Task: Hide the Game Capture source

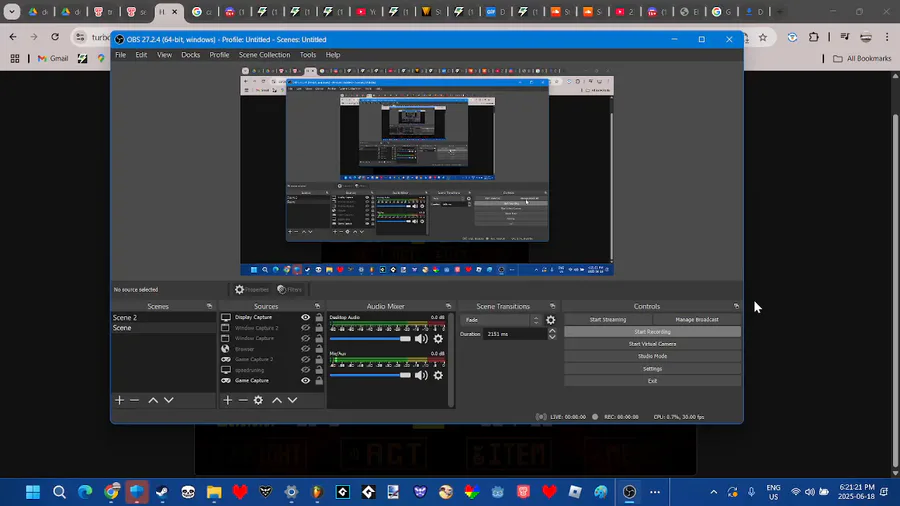Action: click(305, 380)
